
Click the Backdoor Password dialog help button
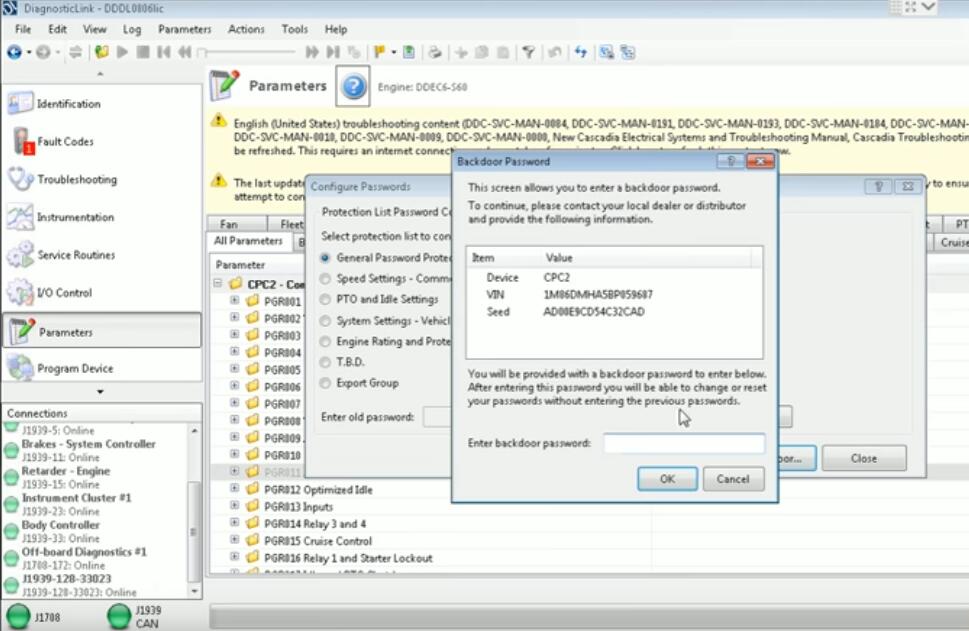pyautogui.click(x=730, y=161)
